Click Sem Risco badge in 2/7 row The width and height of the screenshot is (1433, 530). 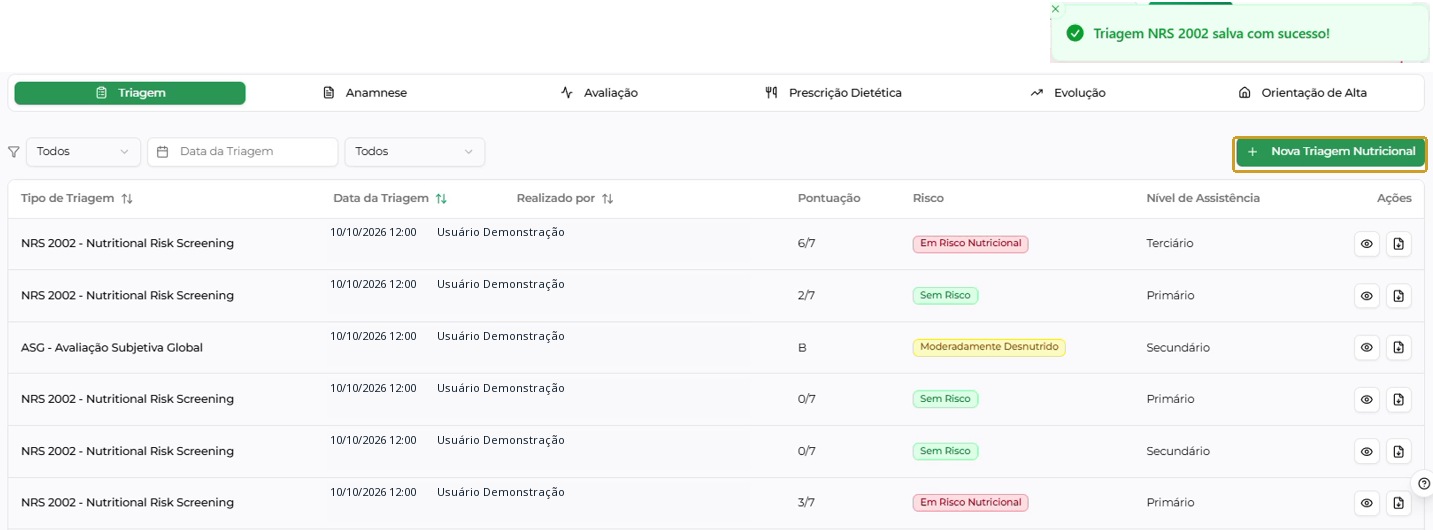(945, 296)
